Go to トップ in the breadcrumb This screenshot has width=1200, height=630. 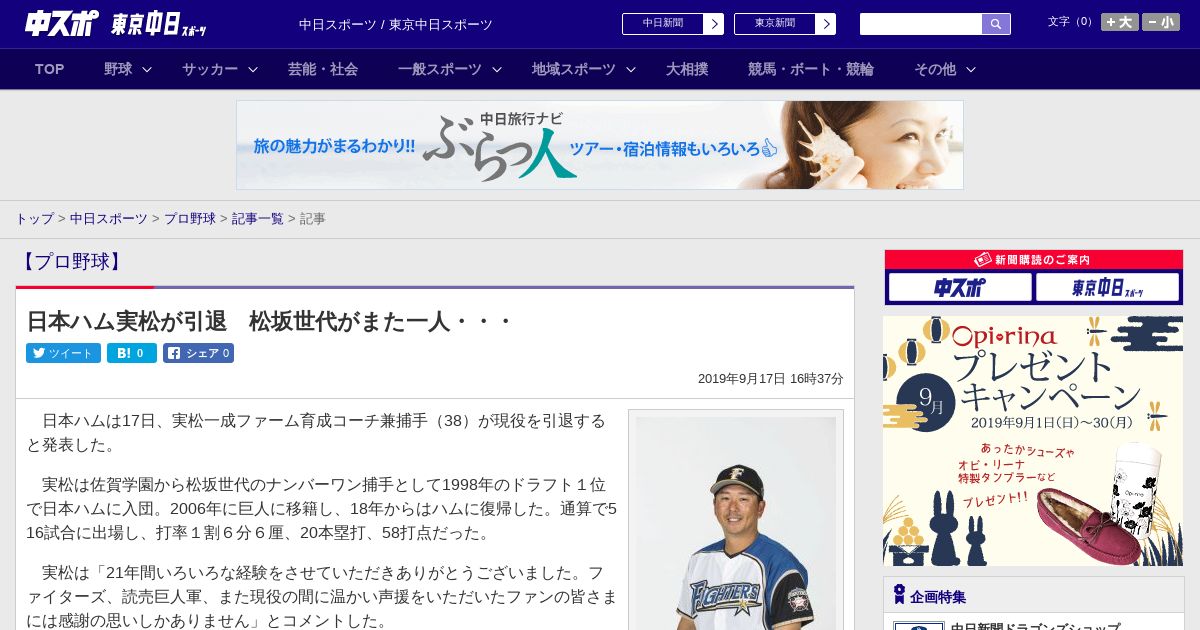click(34, 218)
